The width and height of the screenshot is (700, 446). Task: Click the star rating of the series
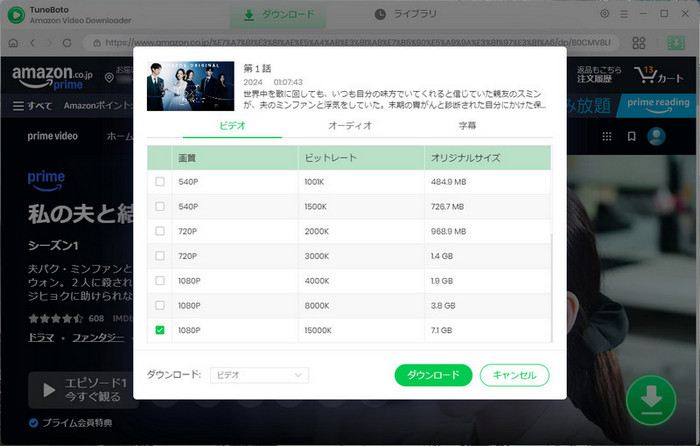pyautogui.click(x=56, y=318)
